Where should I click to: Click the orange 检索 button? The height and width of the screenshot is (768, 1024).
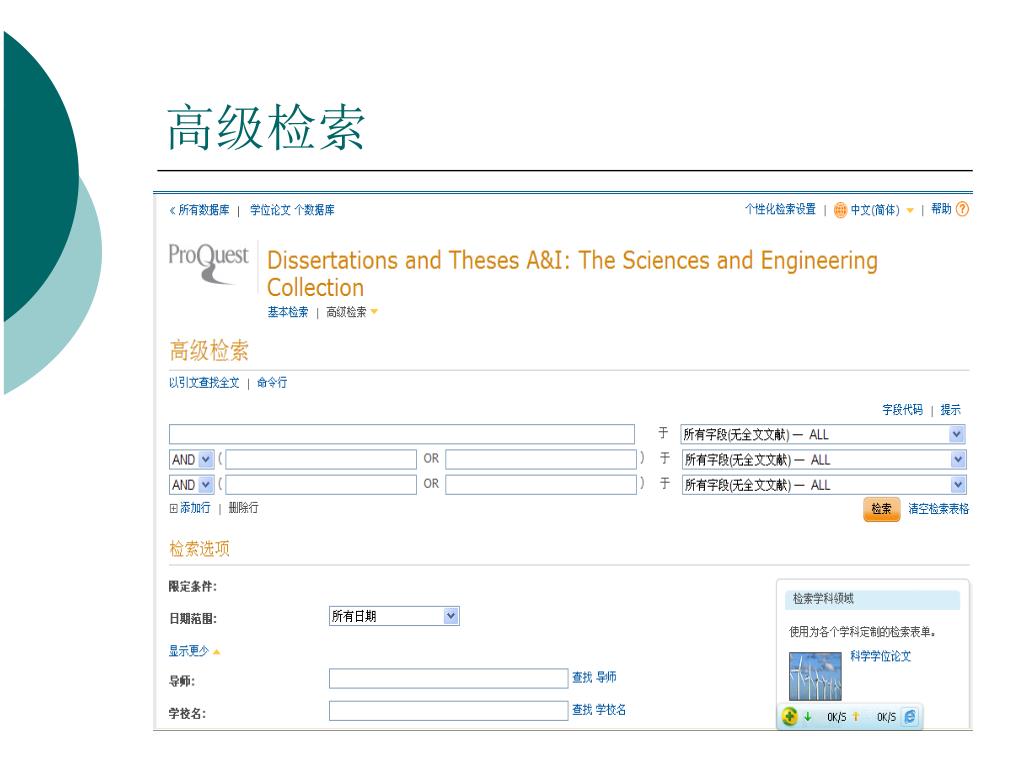click(x=882, y=509)
